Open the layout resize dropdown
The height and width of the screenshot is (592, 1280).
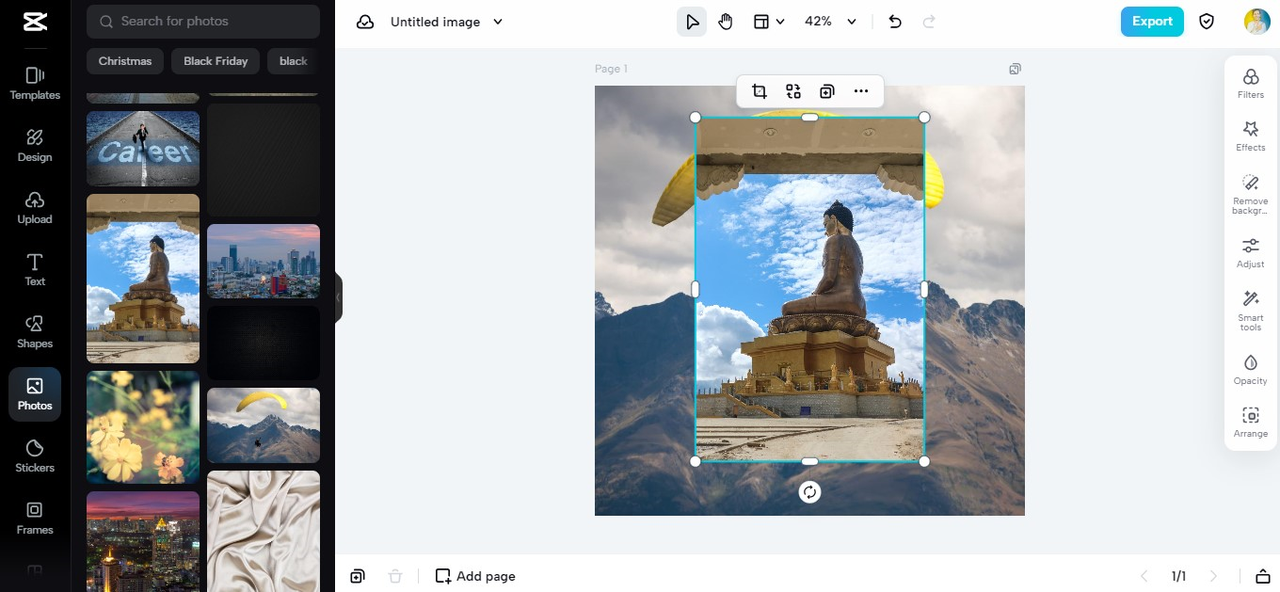768,22
